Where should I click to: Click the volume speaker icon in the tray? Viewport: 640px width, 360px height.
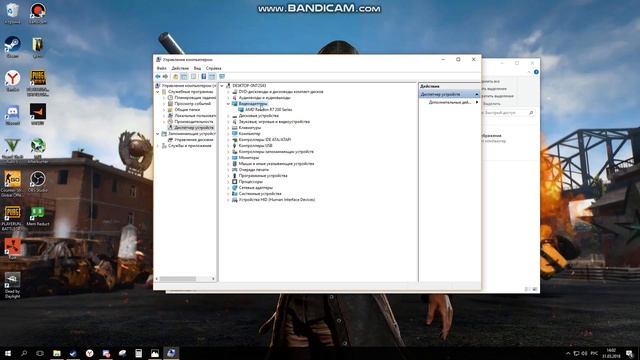pos(584,353)
